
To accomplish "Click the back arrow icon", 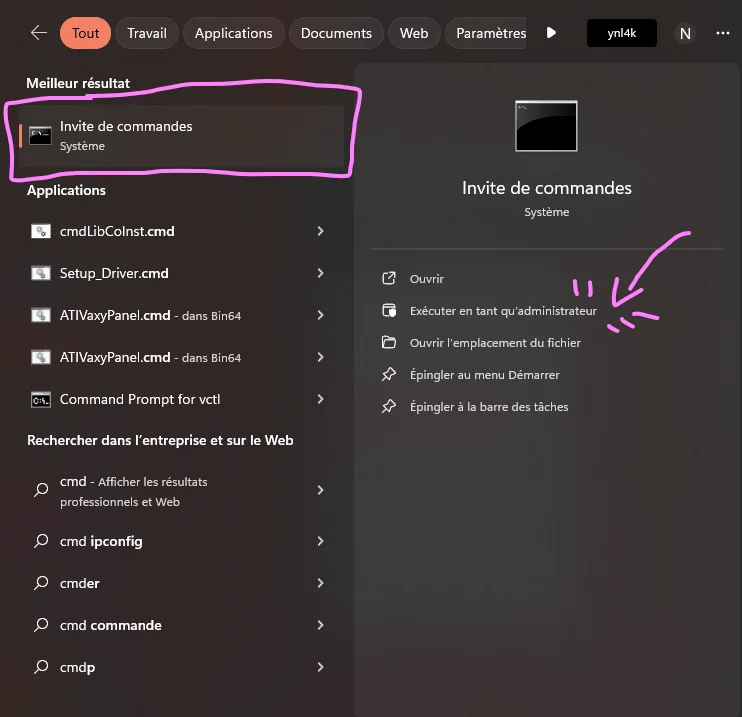I will tap(39, 33).
